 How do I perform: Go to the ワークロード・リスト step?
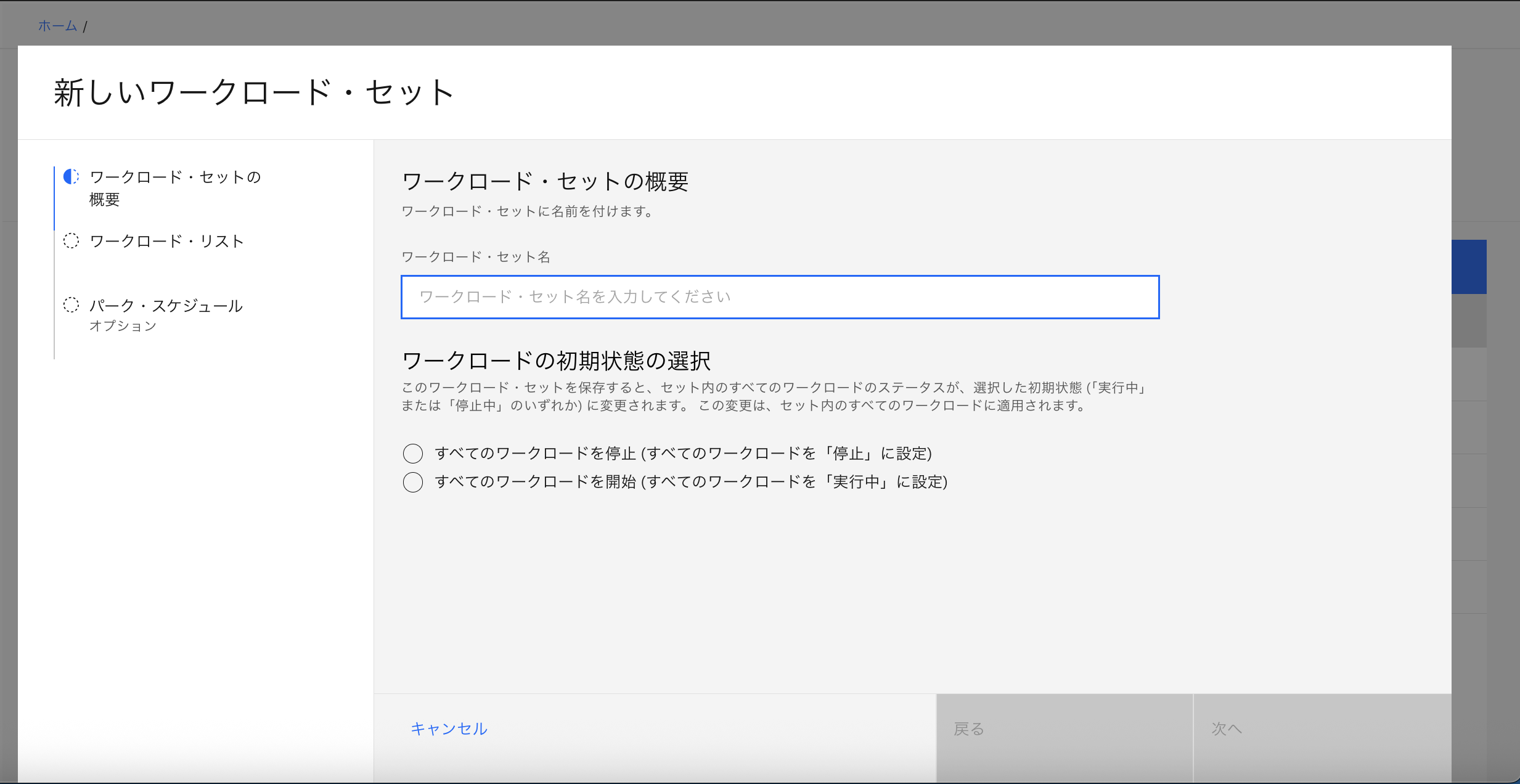(x=166, y=241)
